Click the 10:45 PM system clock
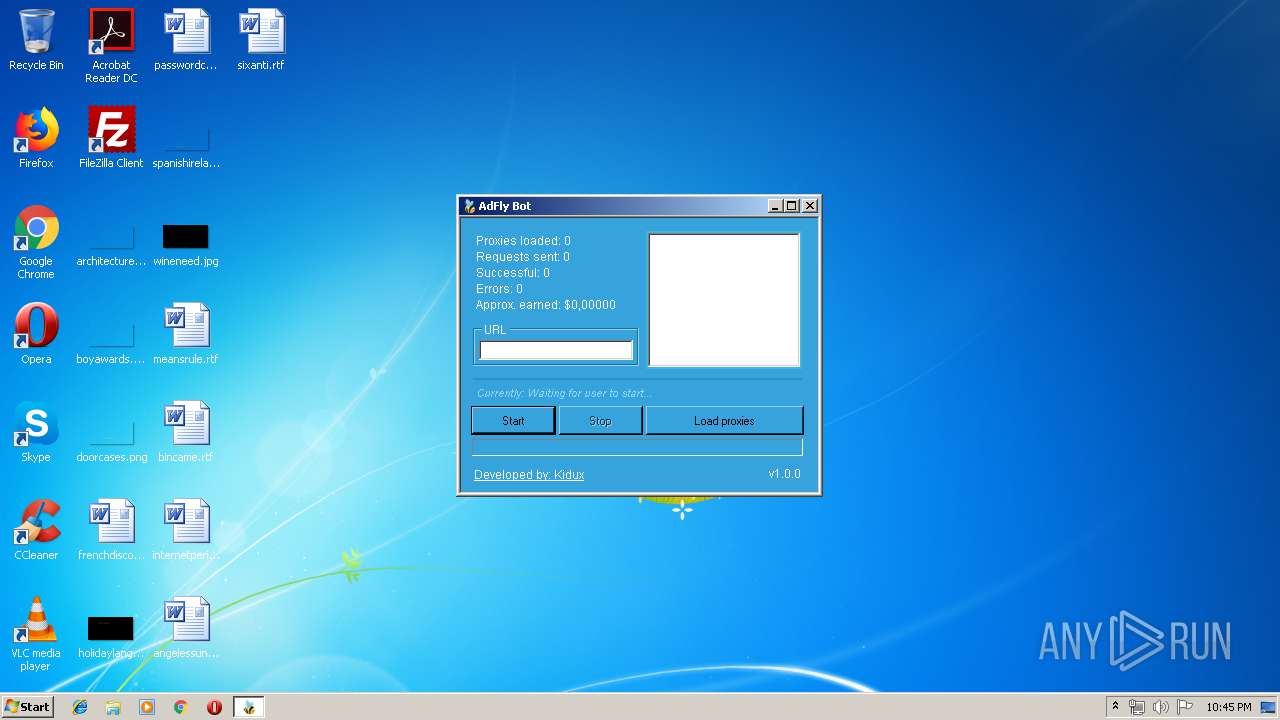The width and height of the screenshot is (1280, 720). (x=1229, y=707)
